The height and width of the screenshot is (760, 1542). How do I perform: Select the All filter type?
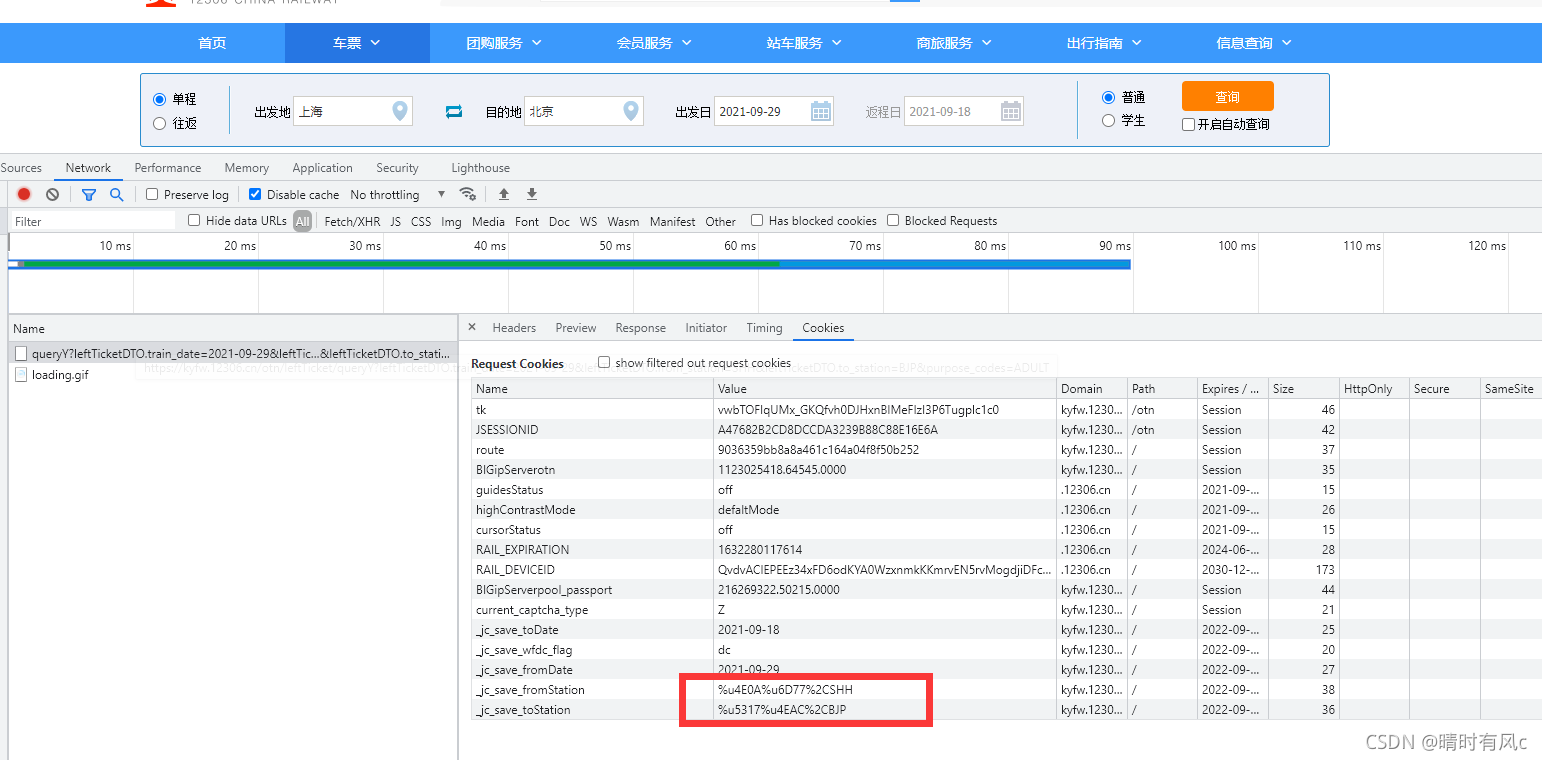point(302,221)
